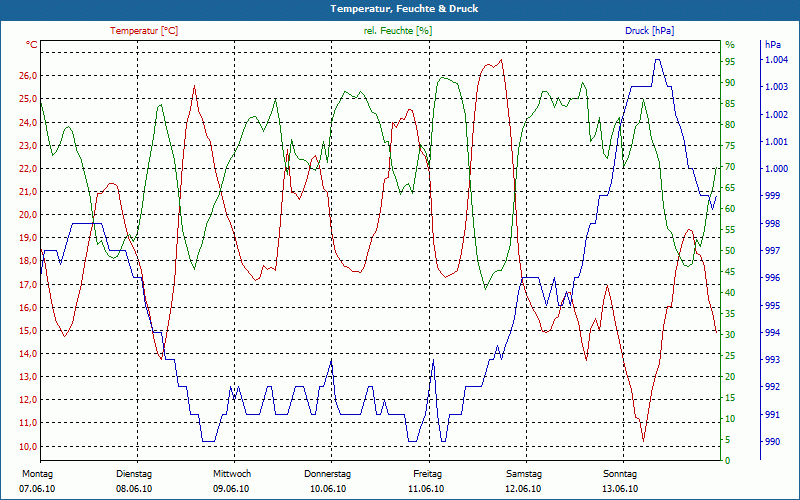Image resolution: width=800 pixels, height=500 pixels.
Task: Click the '25,0' temperature axis value
Action: (x=28, y=98)
